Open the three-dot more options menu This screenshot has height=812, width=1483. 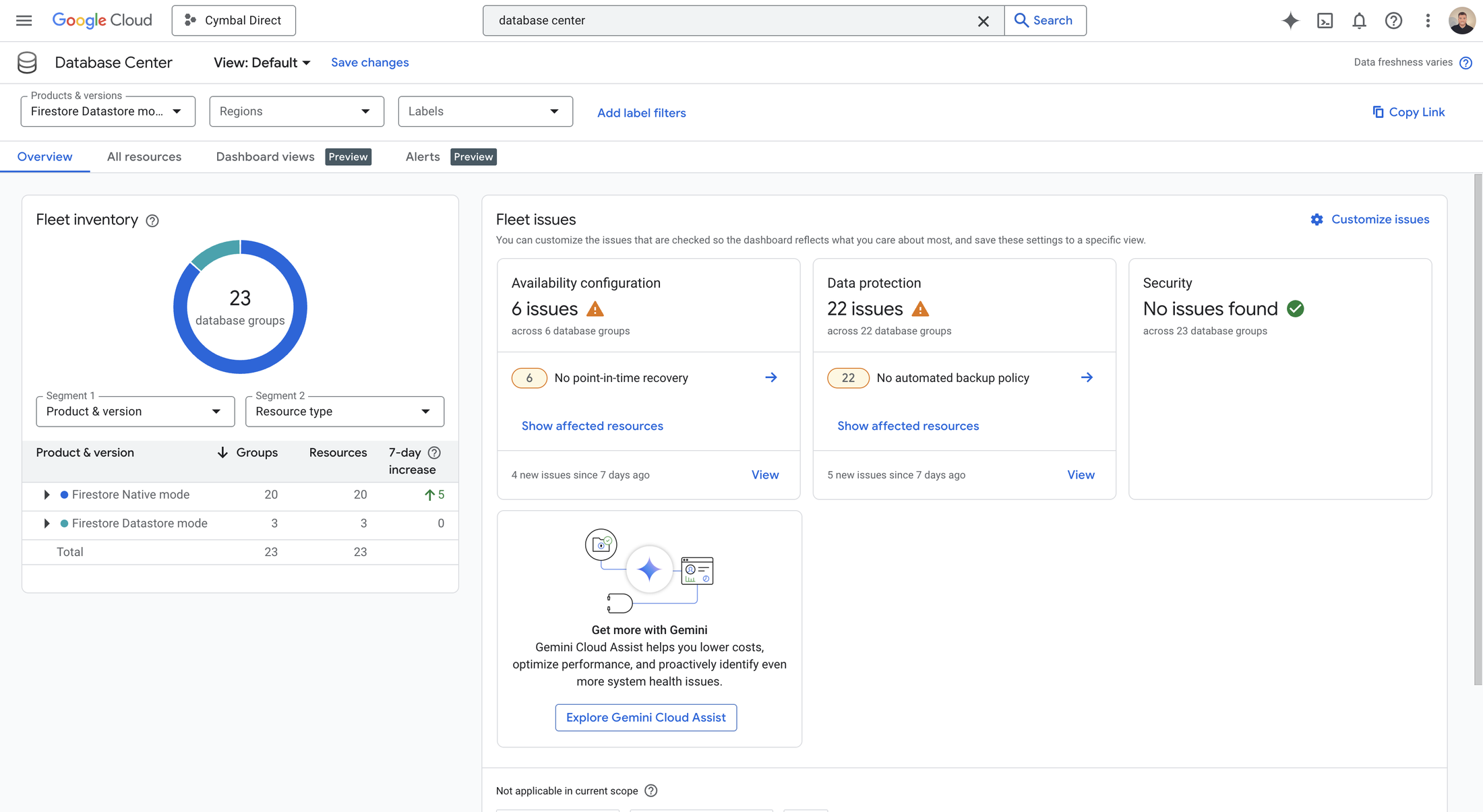tap(1428, 20)
